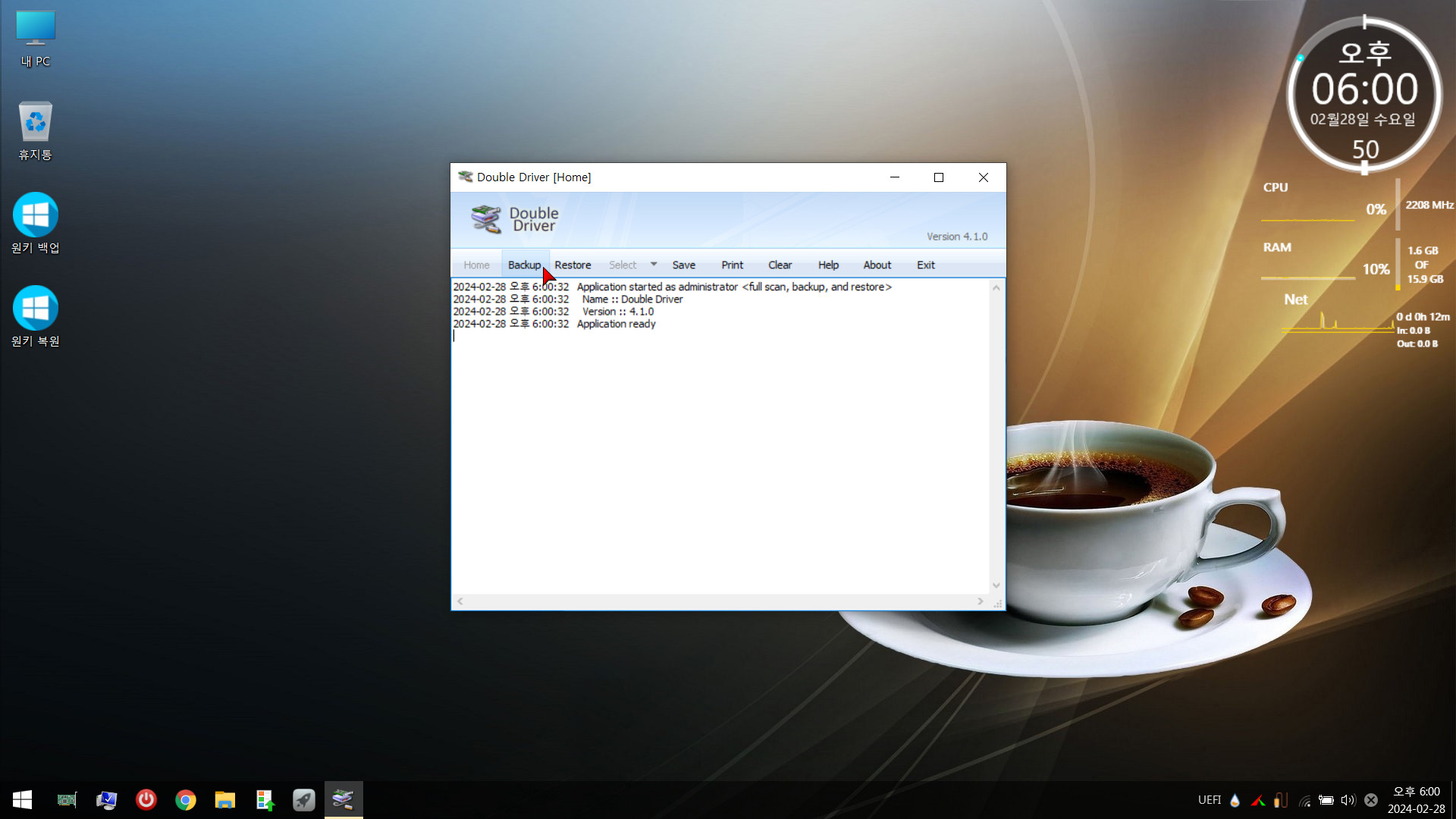Click the Net usage graph widget

1338,321
